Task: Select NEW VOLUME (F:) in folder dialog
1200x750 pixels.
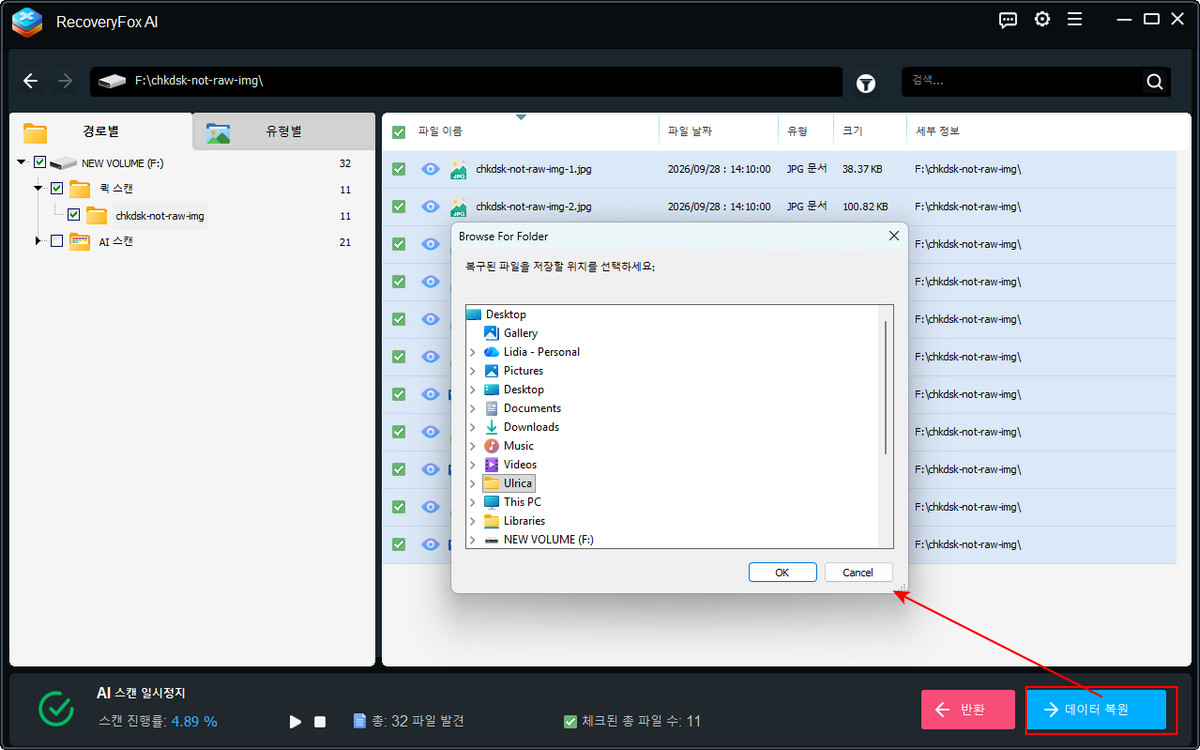Action: pos(548,540)
